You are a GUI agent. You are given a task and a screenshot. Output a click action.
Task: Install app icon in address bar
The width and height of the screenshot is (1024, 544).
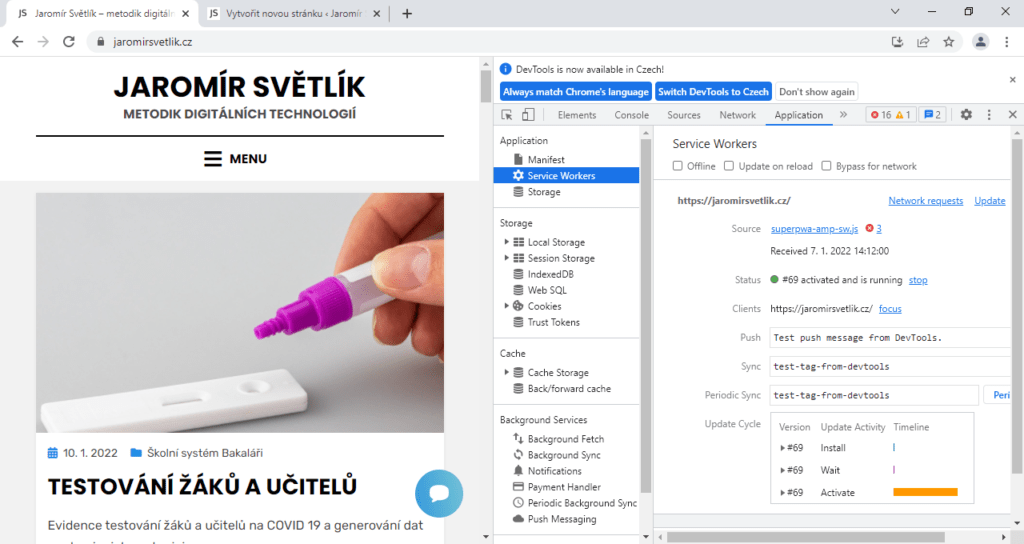click(897, 42)
